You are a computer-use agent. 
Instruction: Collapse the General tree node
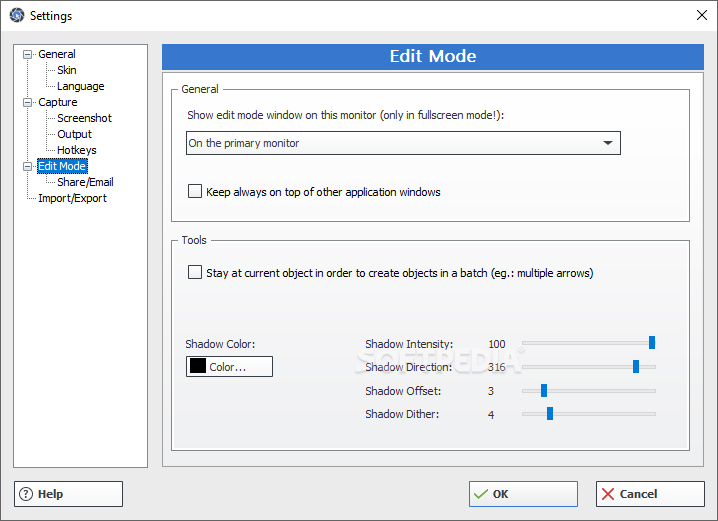[x=27, y=54]
